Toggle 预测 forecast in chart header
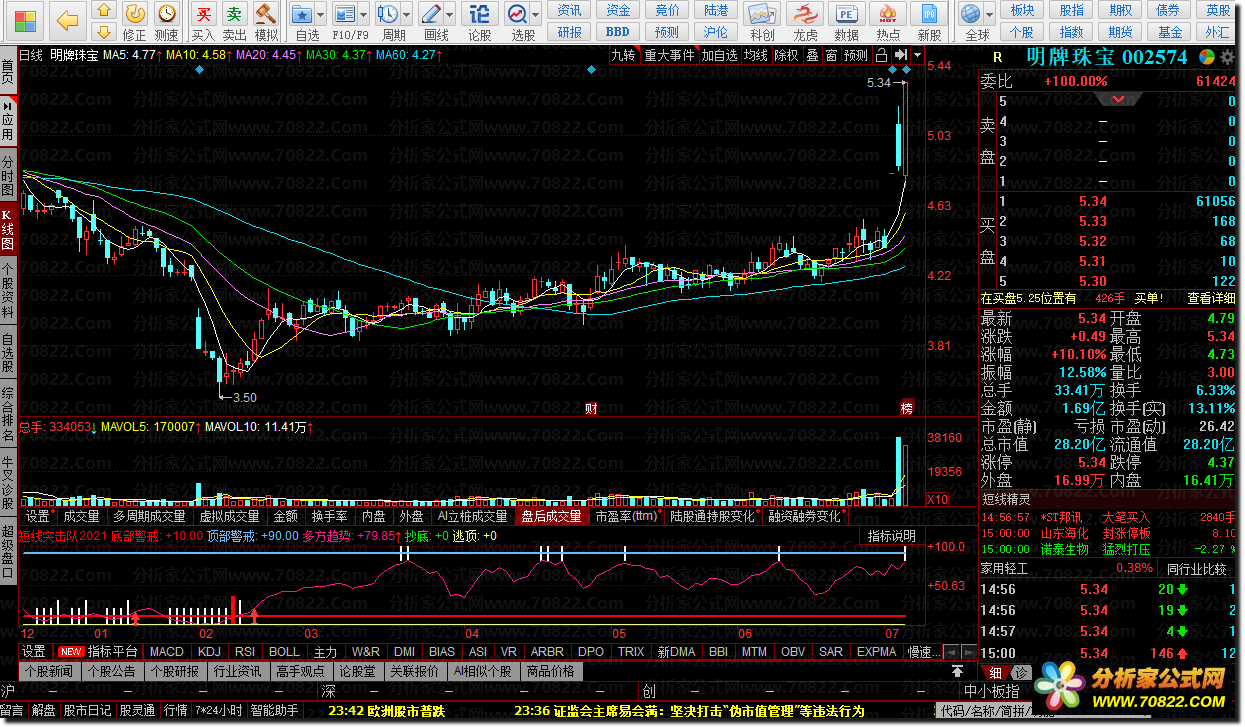Viewport: 1245px width, 727px height. click(x=856, y=55)
